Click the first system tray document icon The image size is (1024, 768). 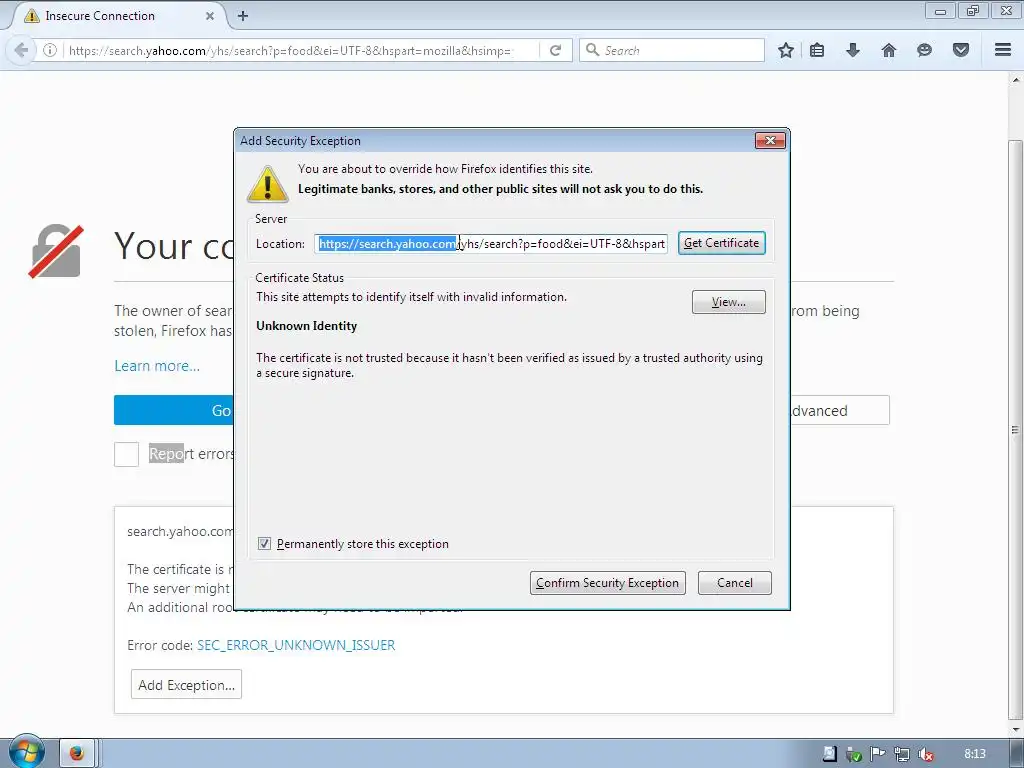[829, 754]
